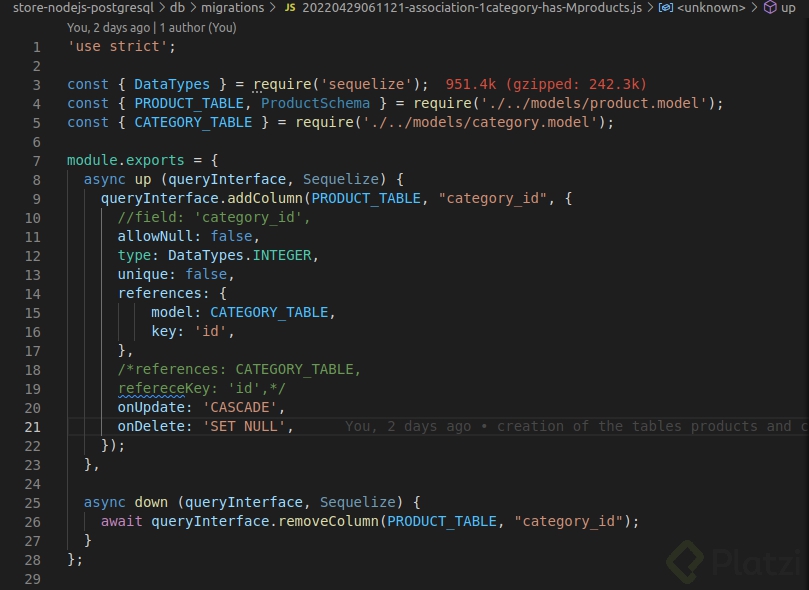Click PRODUCT_TABLE on line 4
This screenshot has height=590, width=809.
[189, 103]
